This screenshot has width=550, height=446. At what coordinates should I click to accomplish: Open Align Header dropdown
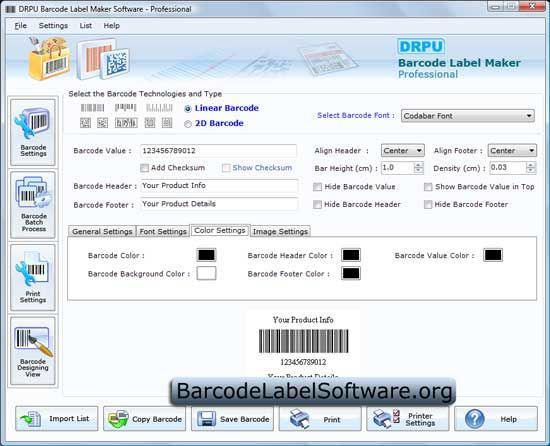(403, 151)
